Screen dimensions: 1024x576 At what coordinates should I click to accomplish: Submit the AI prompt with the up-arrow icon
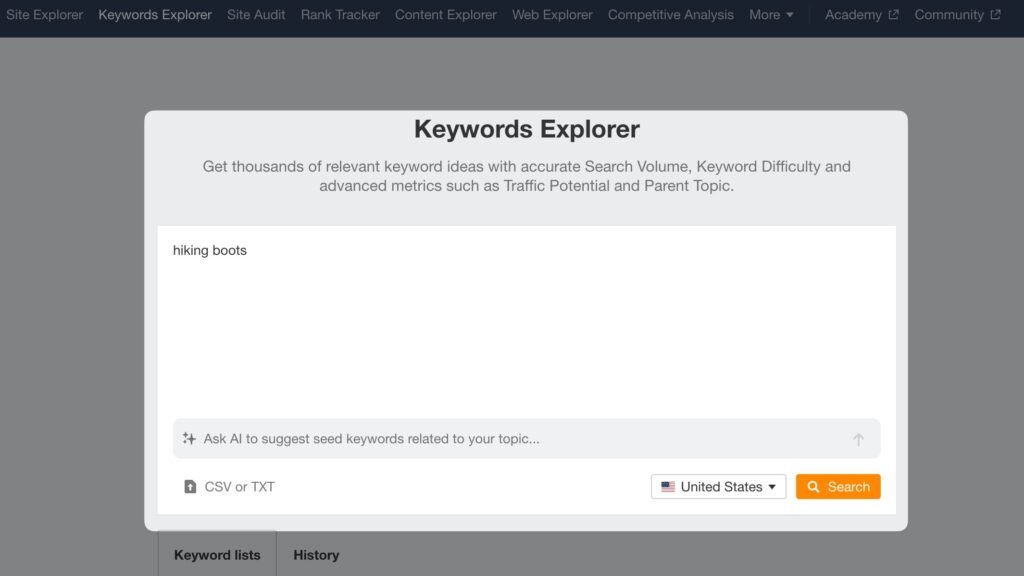tap(858, 439)
